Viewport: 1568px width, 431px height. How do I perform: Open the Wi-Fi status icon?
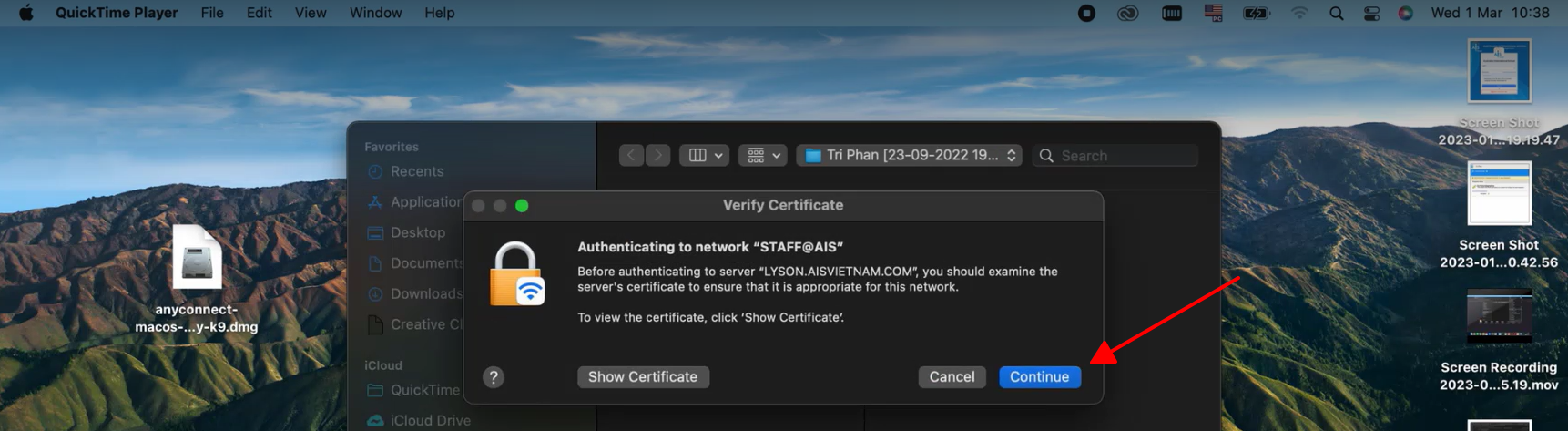(1299, 13)
